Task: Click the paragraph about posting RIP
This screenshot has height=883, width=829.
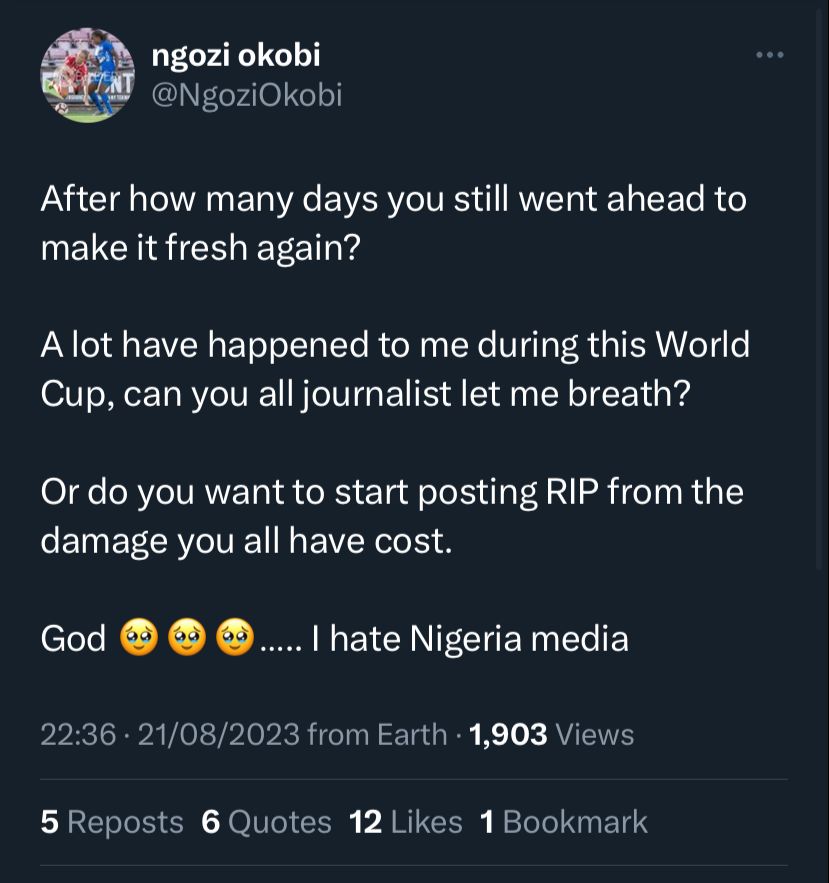Action: point(391,516)
